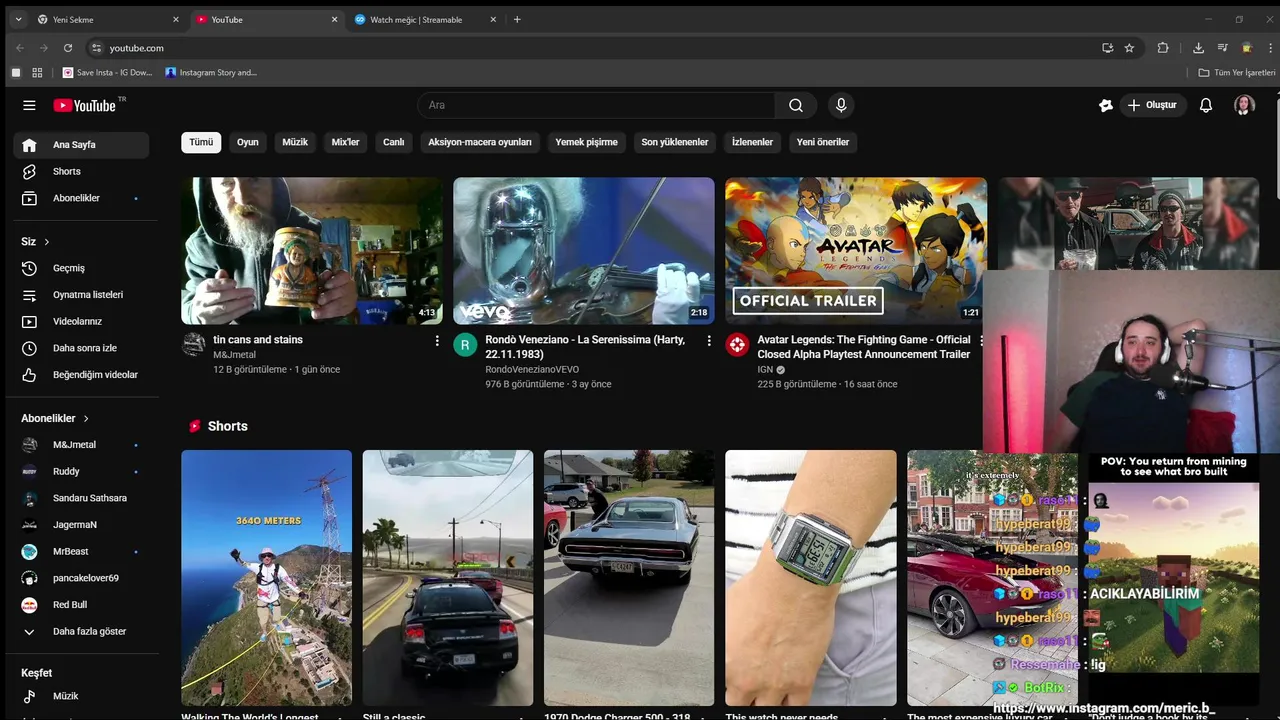Reload the page with refresh button

click(x=68, y=48)
